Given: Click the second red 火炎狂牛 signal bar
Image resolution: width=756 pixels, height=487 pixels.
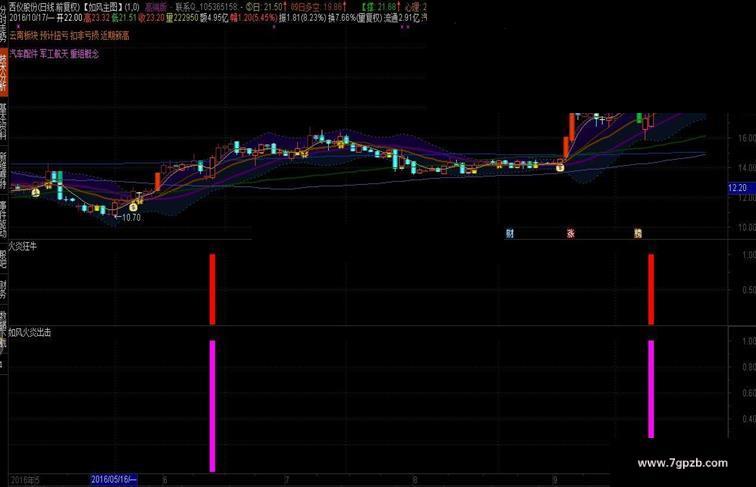Looking at the screenshot, I should (651, 289).
